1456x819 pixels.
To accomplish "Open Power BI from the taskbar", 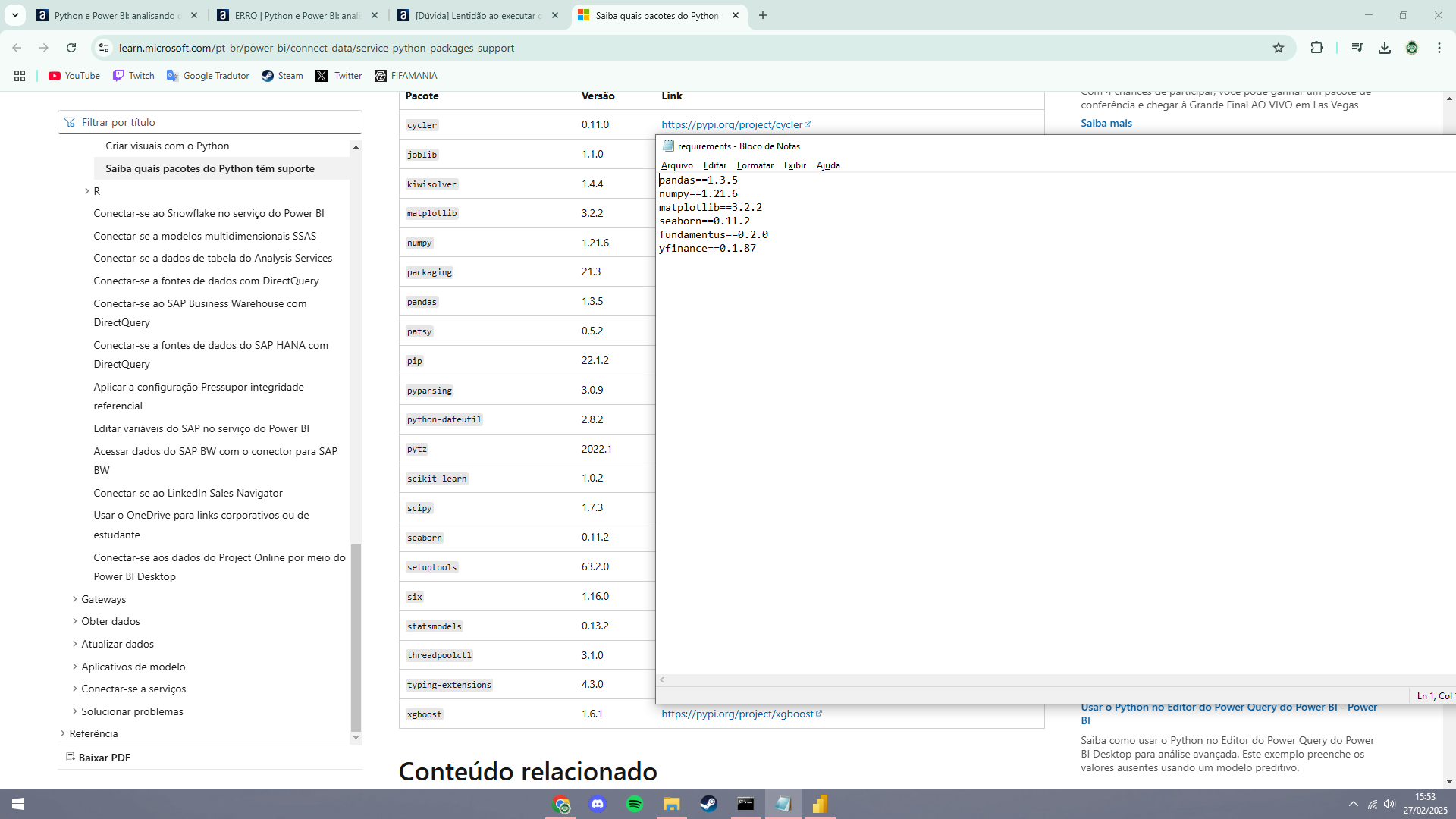I will 819,804.
